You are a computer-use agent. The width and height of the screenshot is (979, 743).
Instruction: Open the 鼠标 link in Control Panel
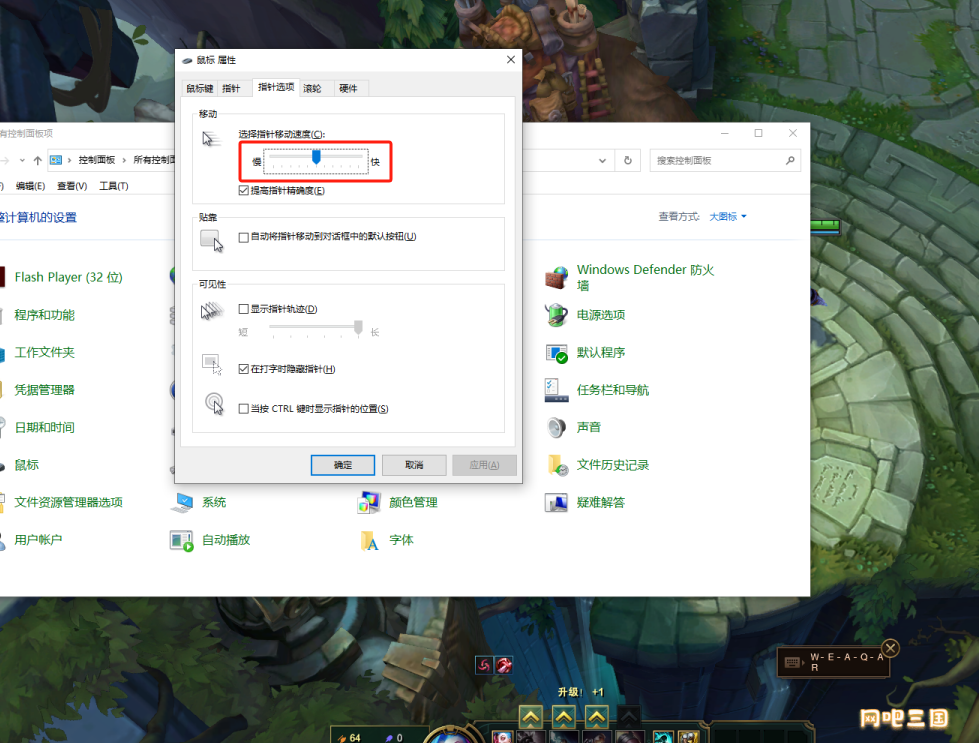click(27, 465)
